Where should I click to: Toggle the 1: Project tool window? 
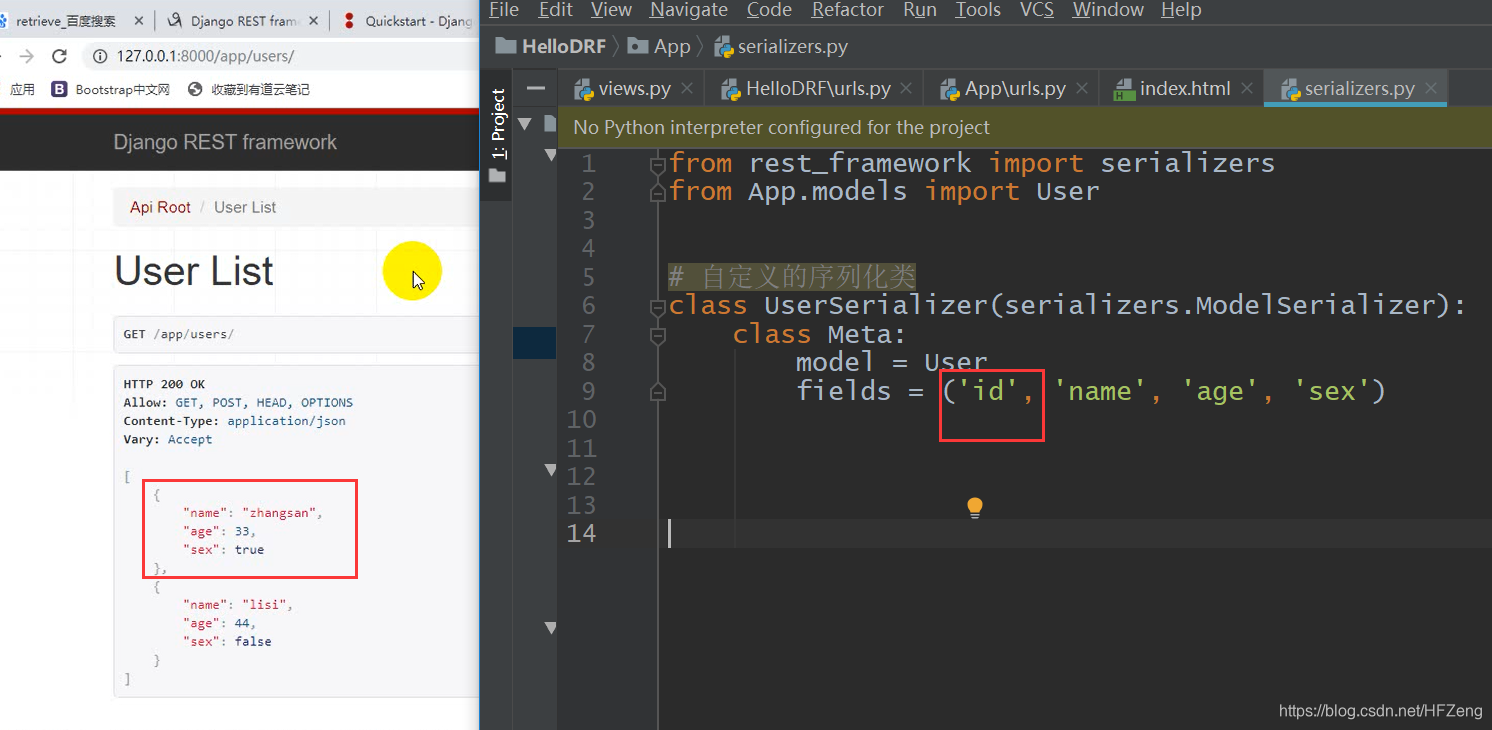click(x=498, y=125)
